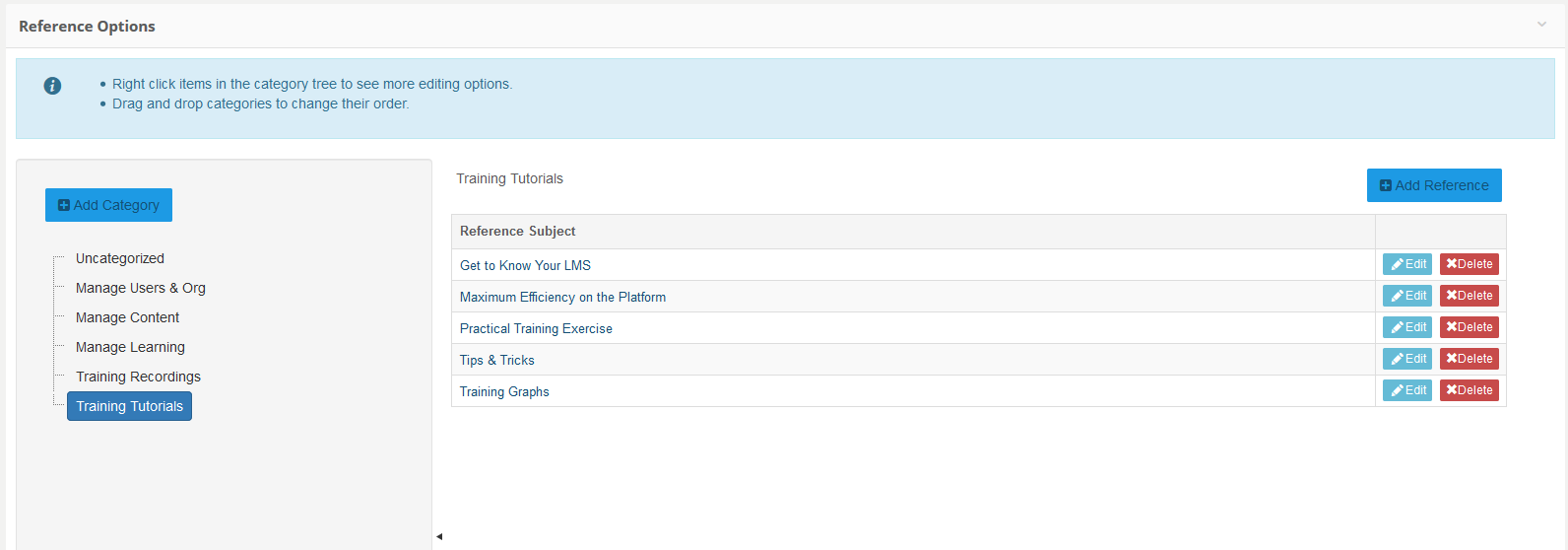1568x550 pixels.
Task: Open the Manage Content category
Action: click(x=128, y=317)
